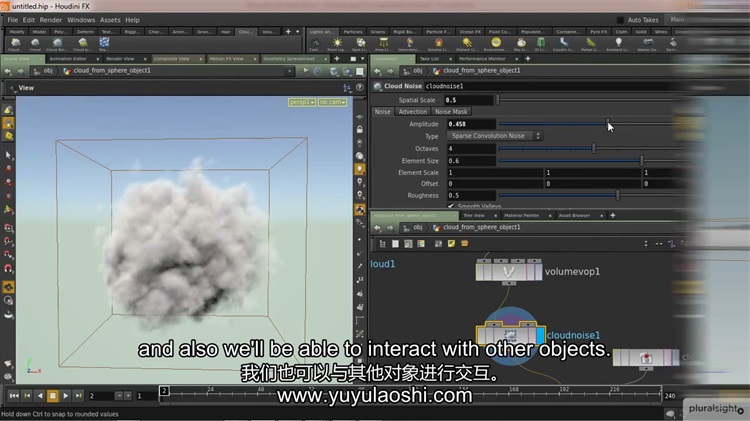The height and width of the screenshot is (421, 750).
Task: Close the Animation Editor tab
Action: [98, 59]
